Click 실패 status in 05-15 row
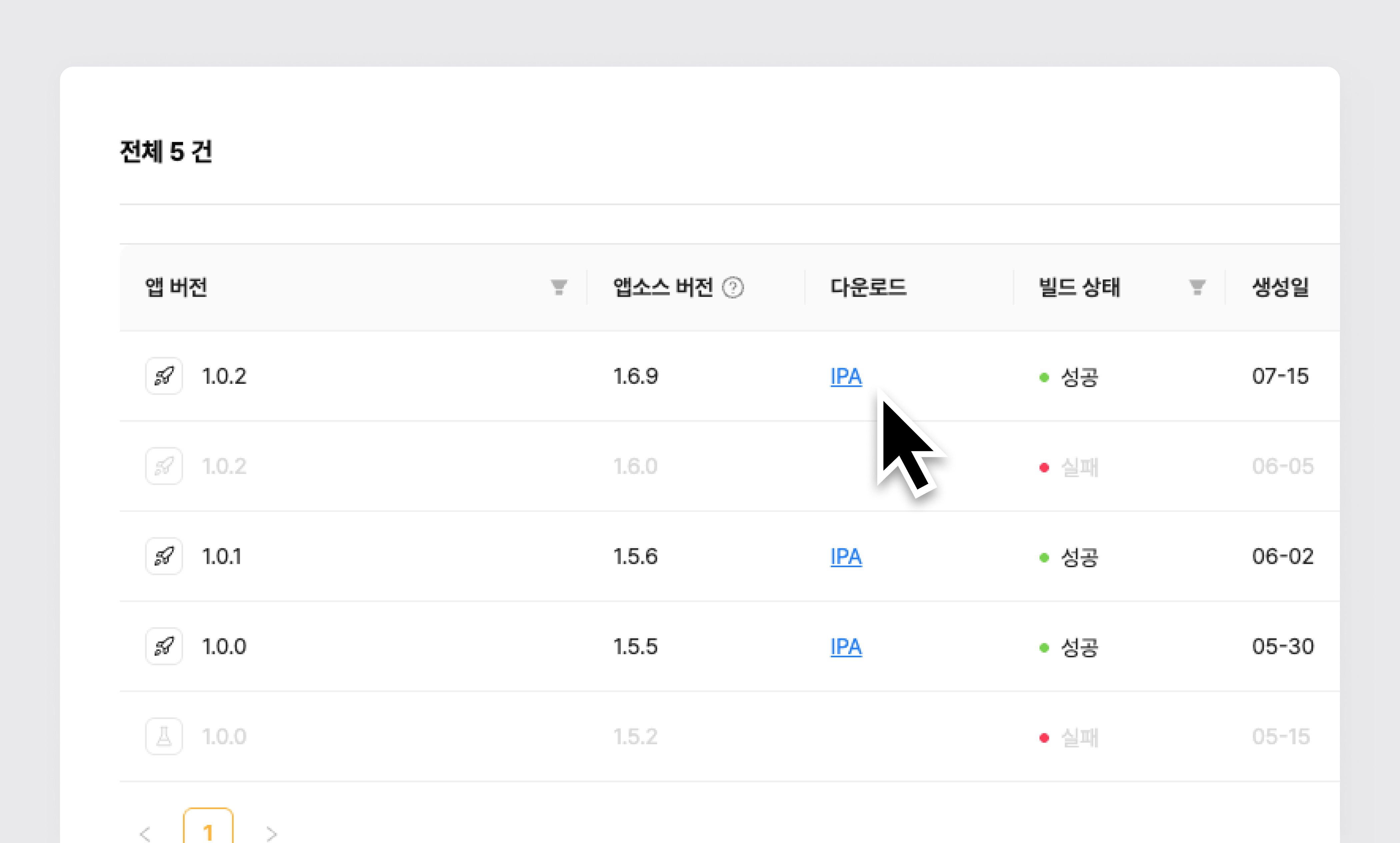 point(1079,738)
